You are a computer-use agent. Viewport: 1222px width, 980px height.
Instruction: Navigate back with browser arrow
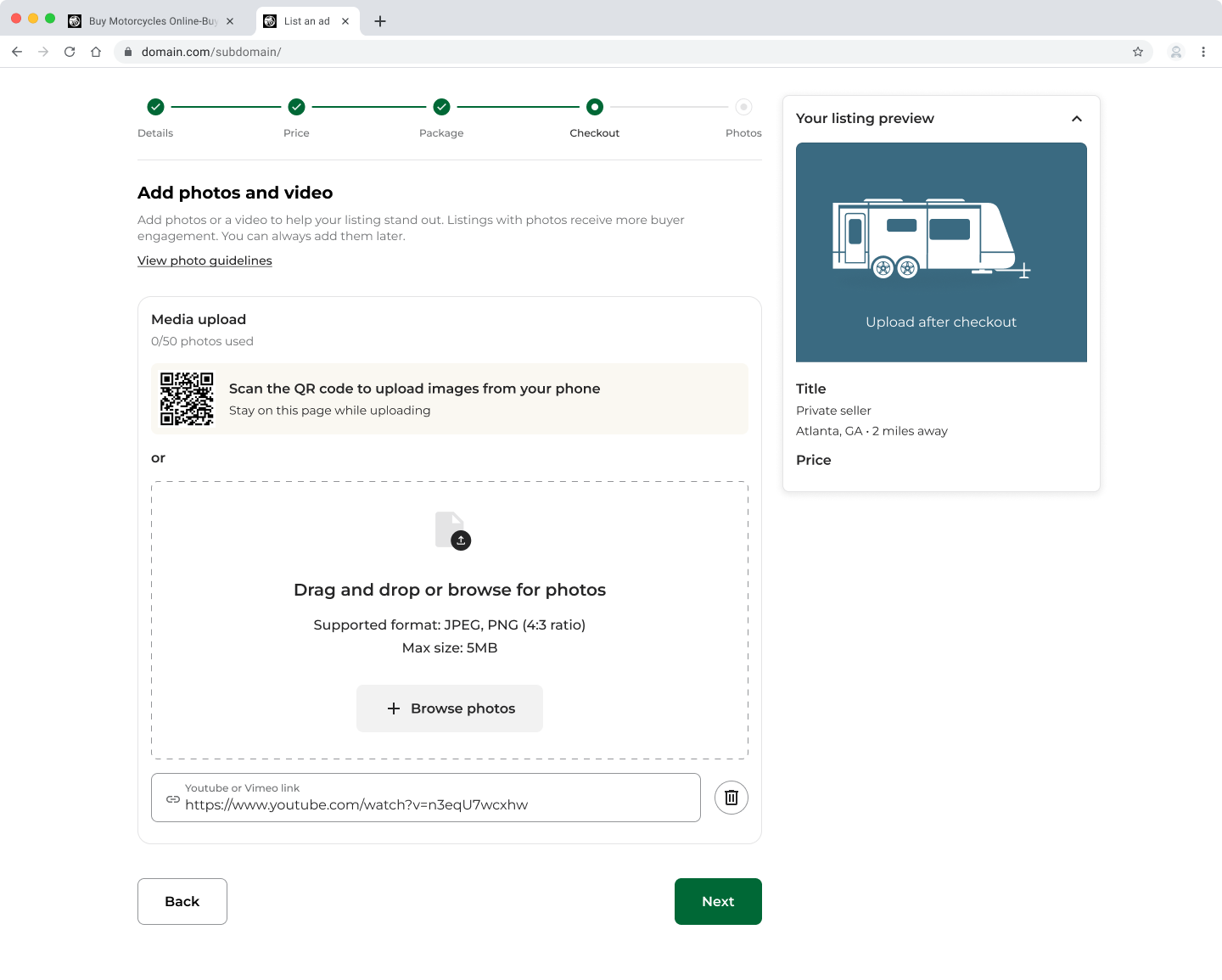click(17, 52)
